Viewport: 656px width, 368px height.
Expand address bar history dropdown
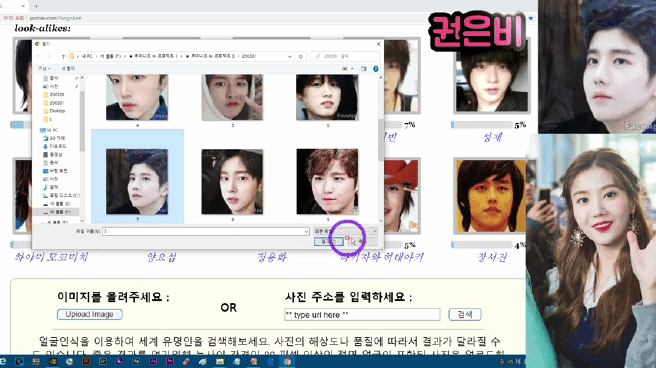click(x=290, y=56)
